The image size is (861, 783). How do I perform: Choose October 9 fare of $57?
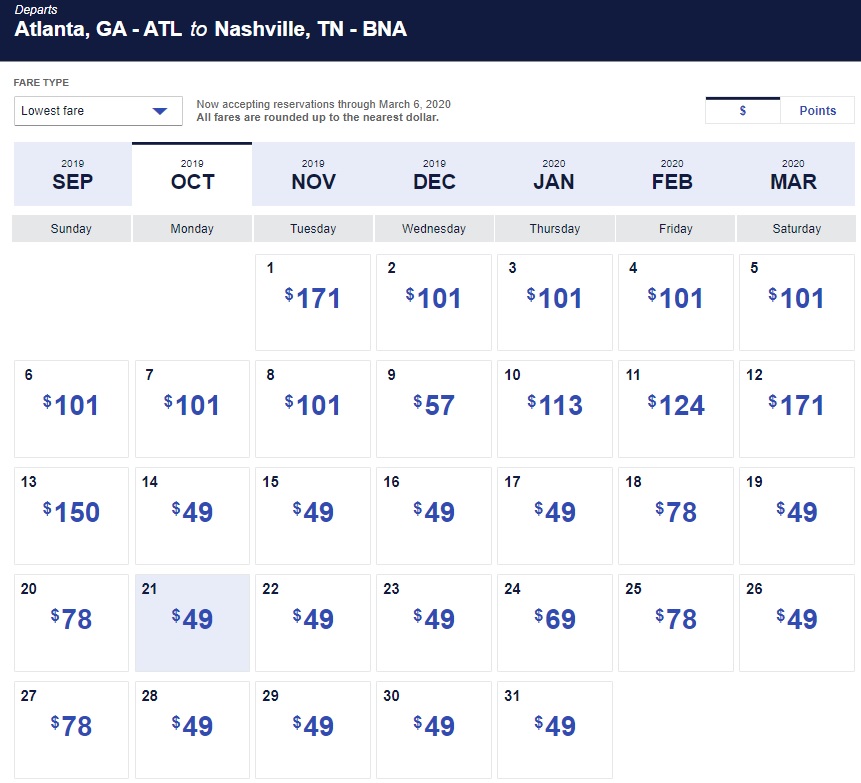(x=434, y=408)
